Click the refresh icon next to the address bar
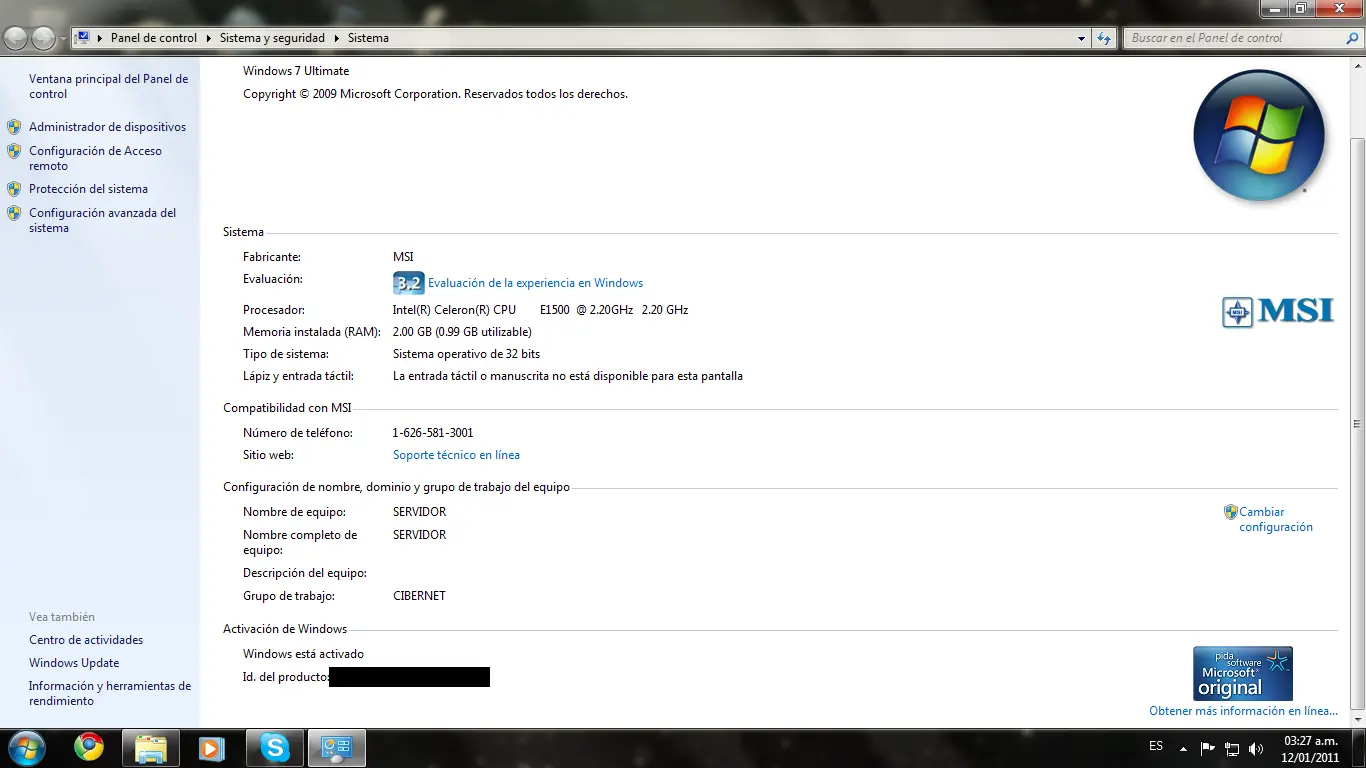Viewport: 1366px width, 768px height. pyautogui.click(x=1102, y=37)
